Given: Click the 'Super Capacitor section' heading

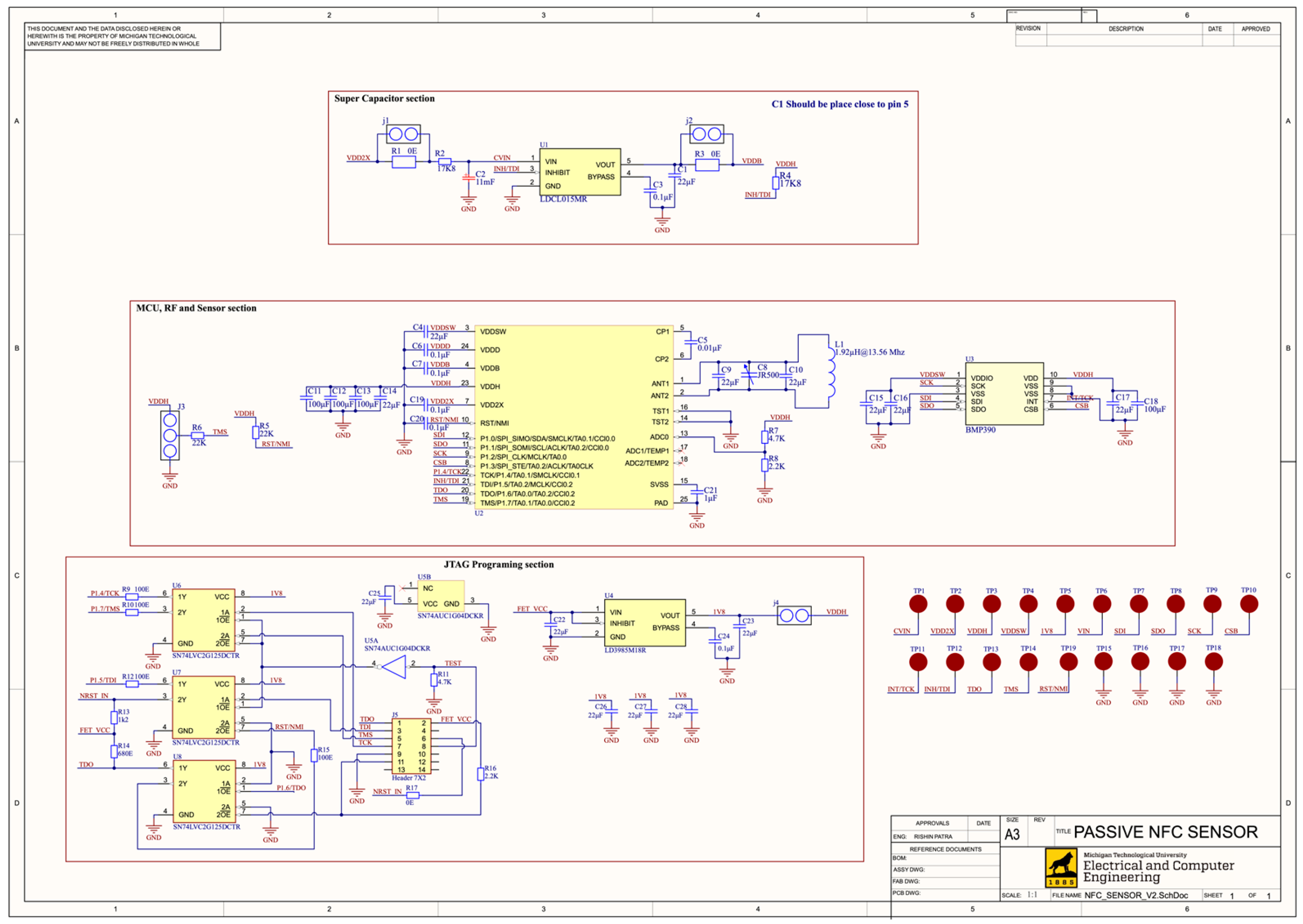Looking at the screenshot, I should 384,99.
